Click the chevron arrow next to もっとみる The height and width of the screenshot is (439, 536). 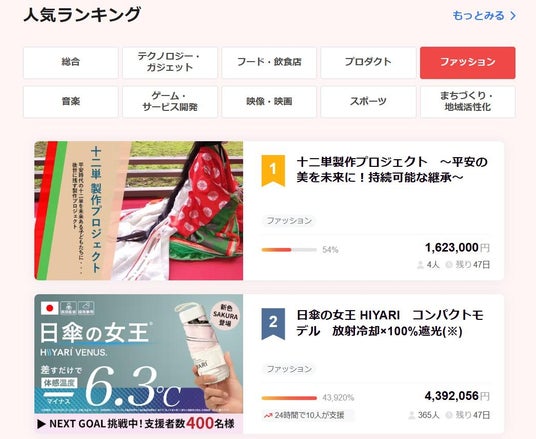click(x=512, y=16)
